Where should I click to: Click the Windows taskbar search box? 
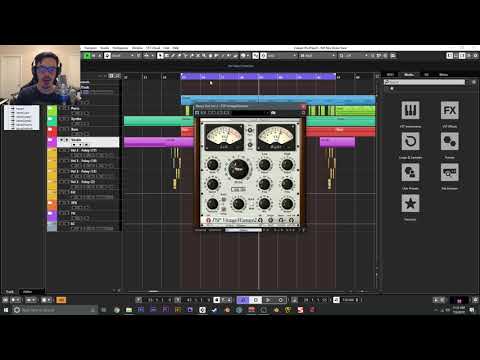[x=55, y=310]
